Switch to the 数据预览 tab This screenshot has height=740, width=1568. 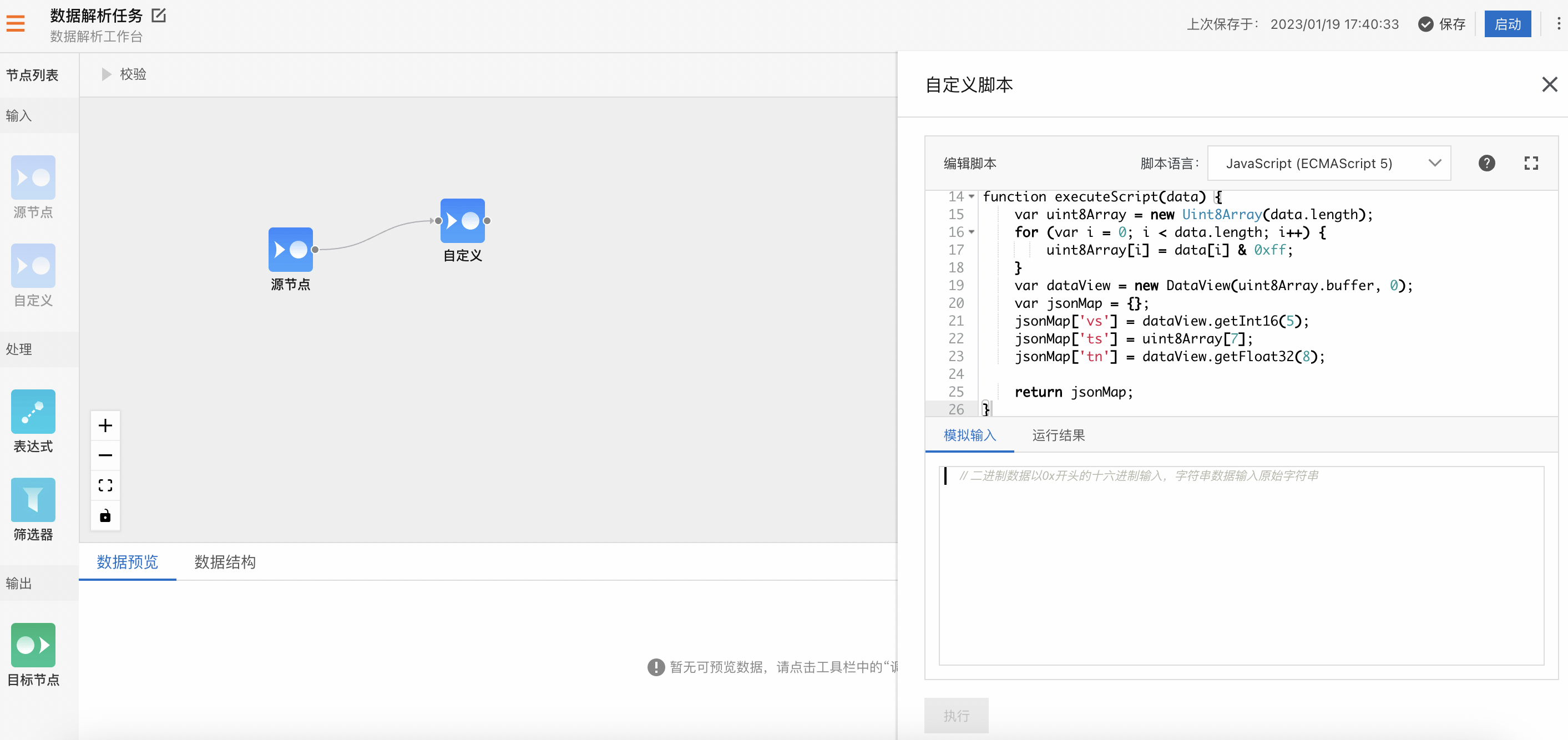coord(127,562)
